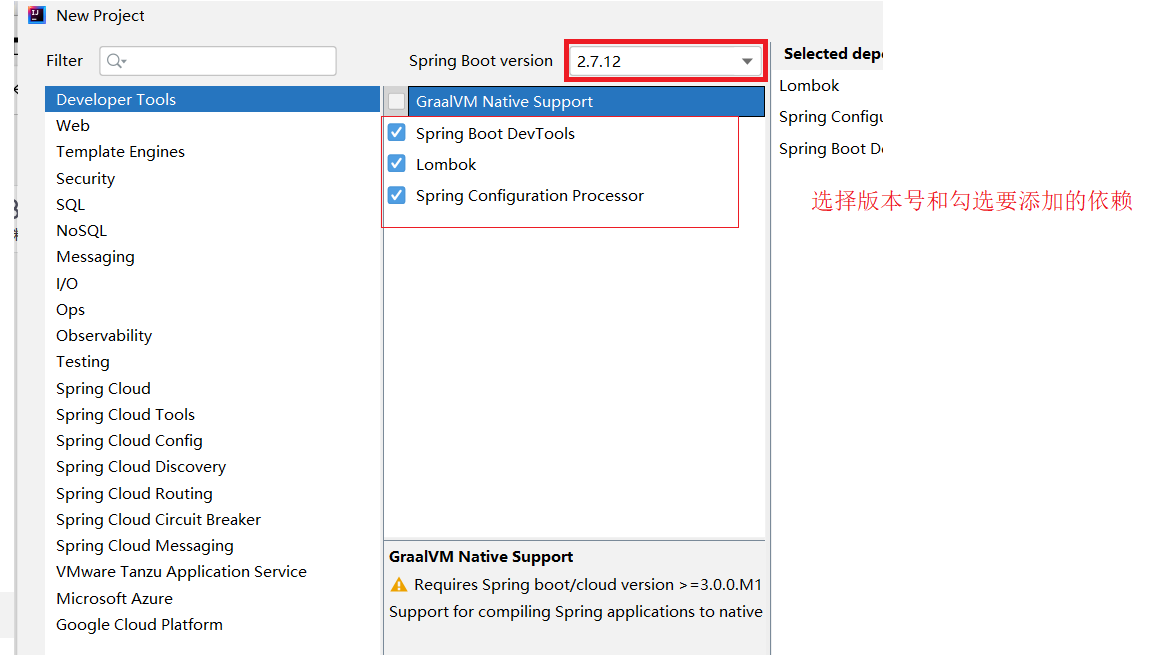This screenshot has height=655, width=1173.
Task: Select the Microsoft Azure category
Action: [x=115, y=598]
